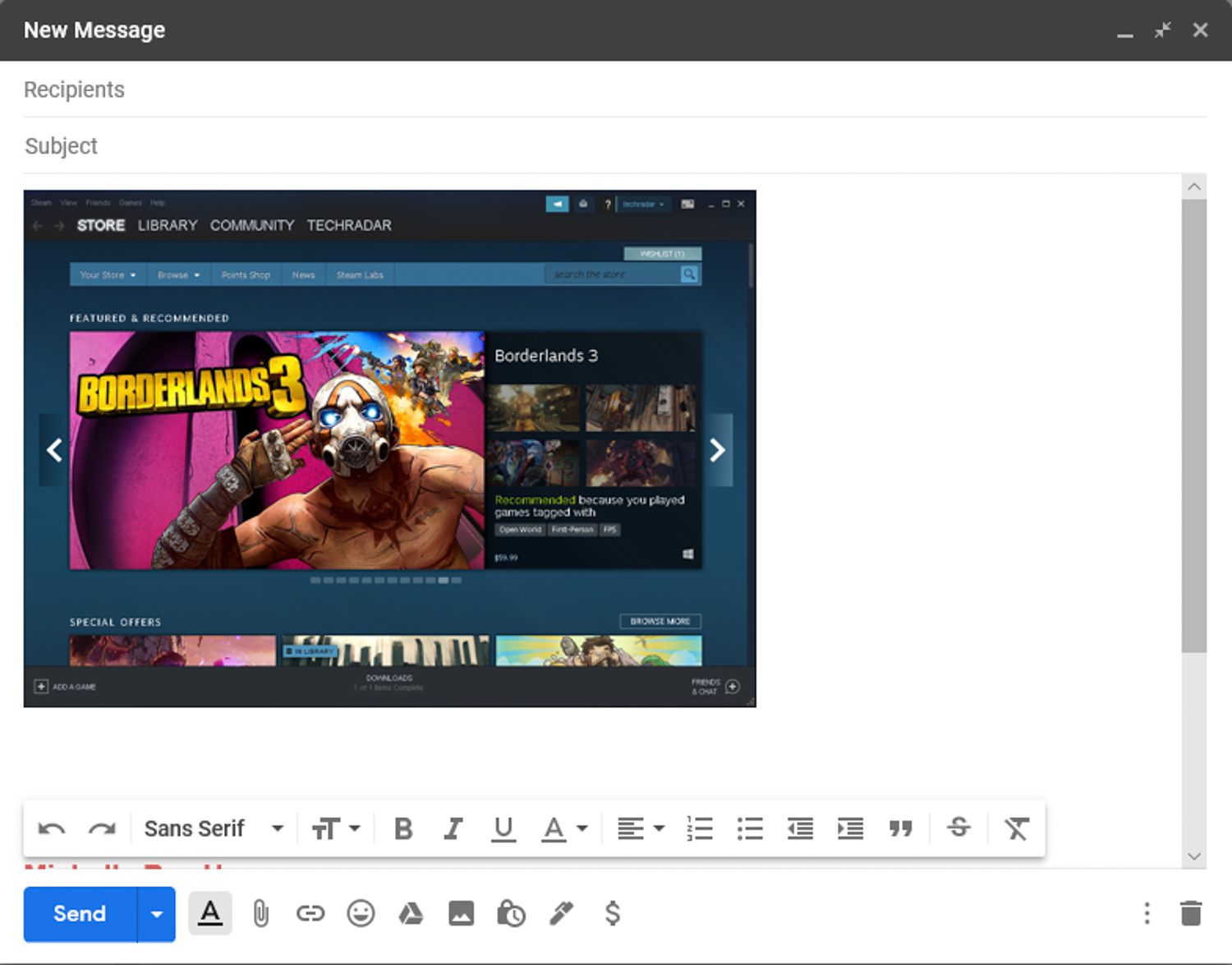
Task: Insert a photo into the message
Action: coord(461,913)
